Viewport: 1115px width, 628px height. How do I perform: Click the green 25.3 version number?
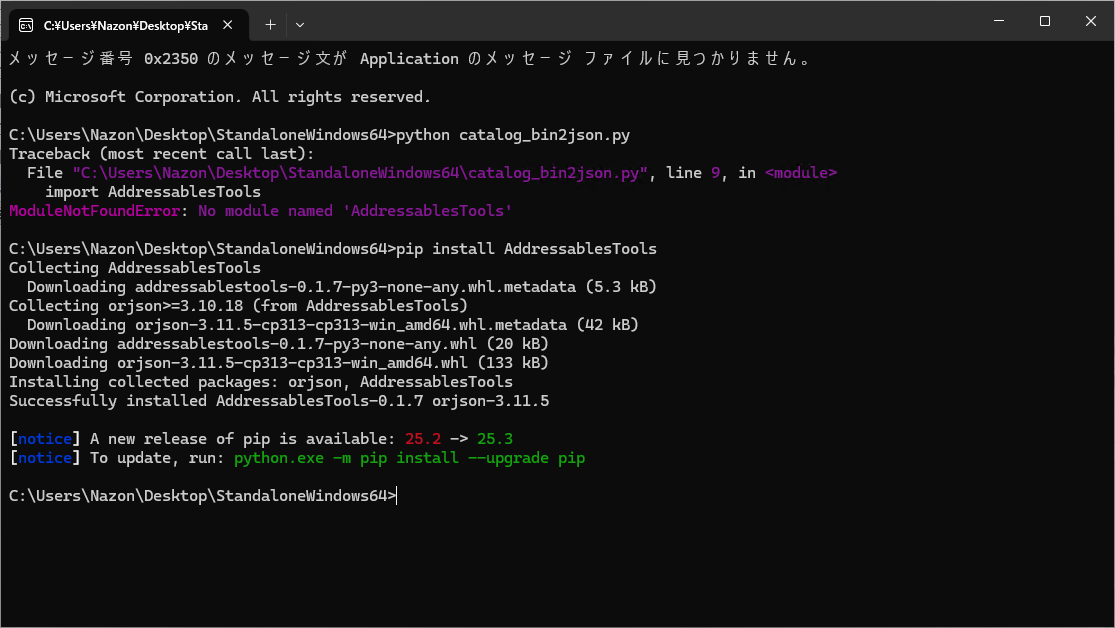pos(495,439)
